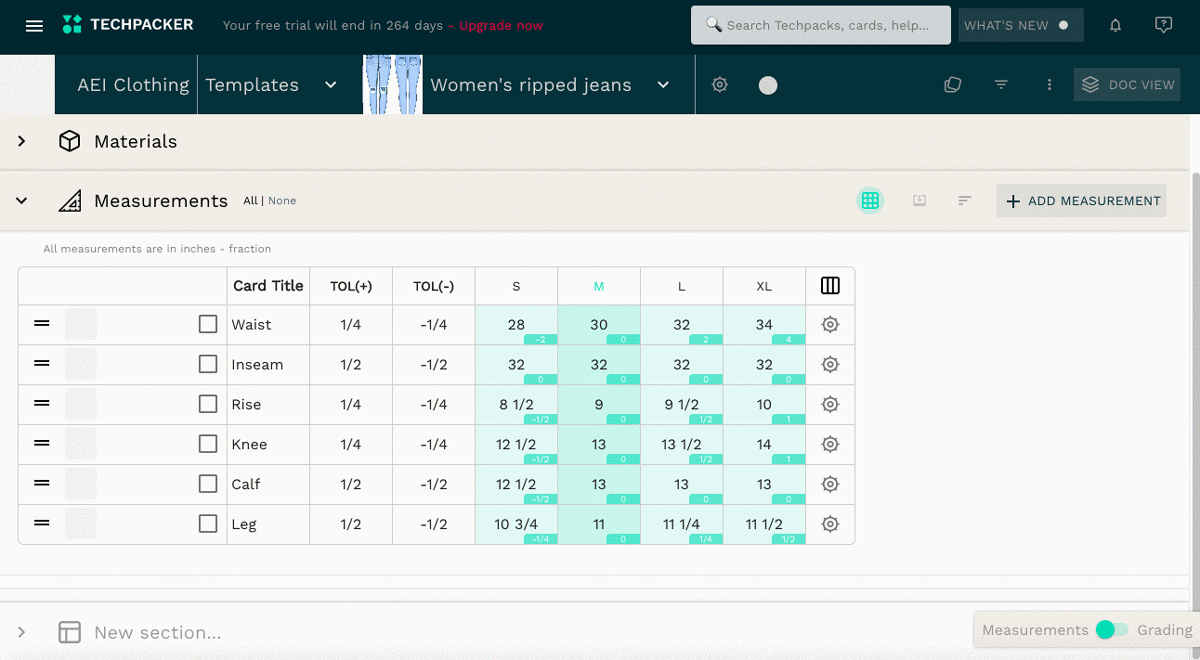Check the Inseam row checkbox

(208, 364)
